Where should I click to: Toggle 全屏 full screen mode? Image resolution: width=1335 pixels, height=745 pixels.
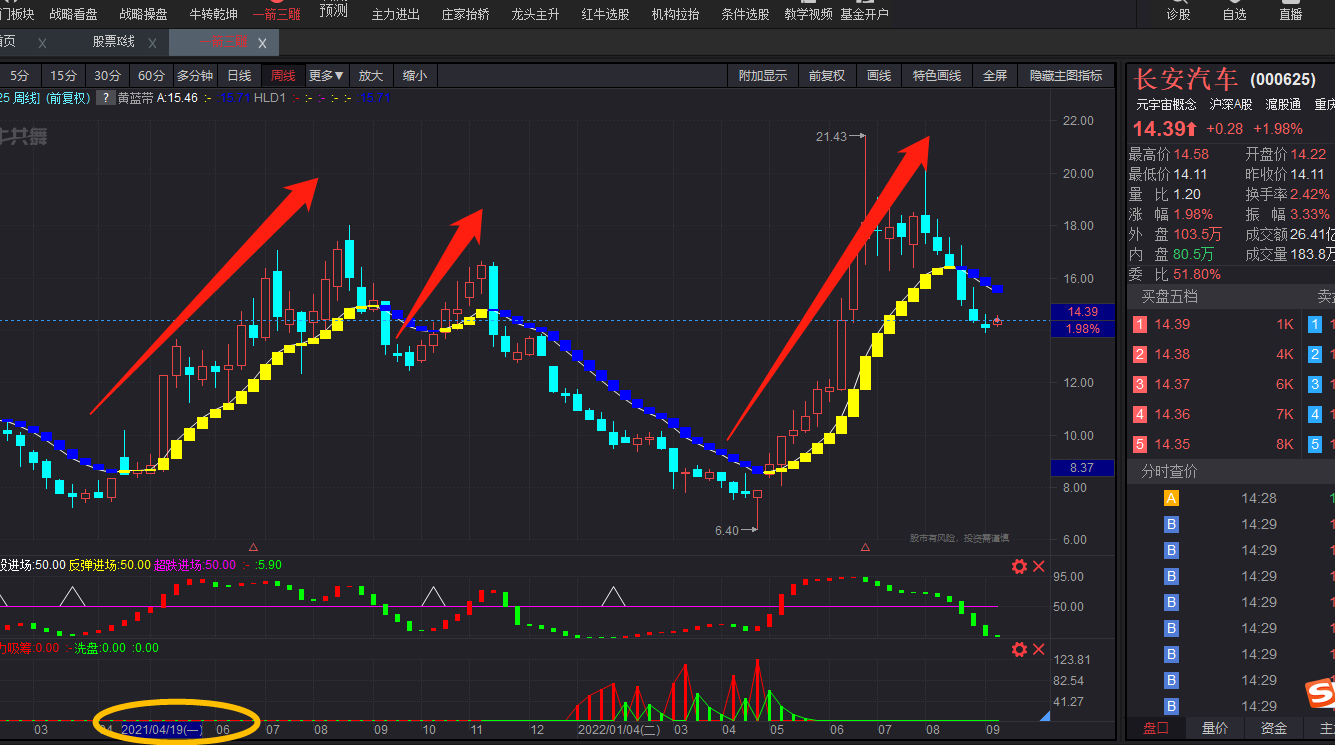994,76
